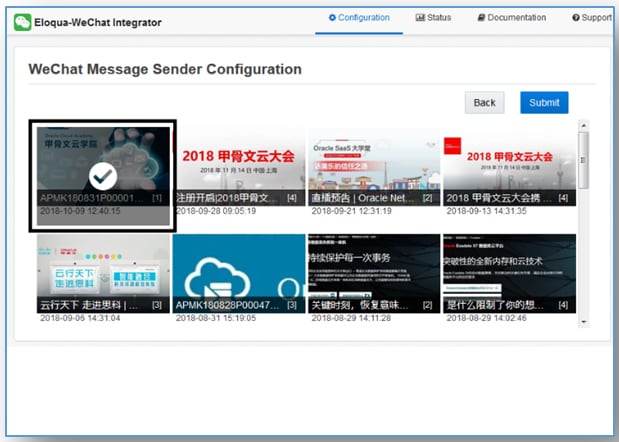The width and height of the screenshot is (619, 442).
Task: Open the Support tab
Action: (x=592, y=18)
